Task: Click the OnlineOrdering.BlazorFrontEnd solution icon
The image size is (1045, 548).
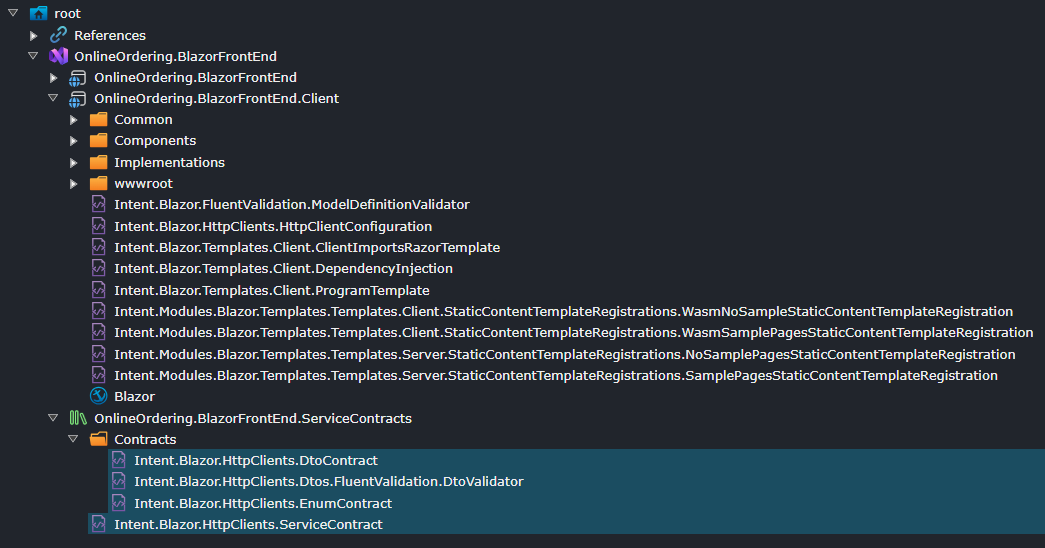Action: [x=58, y=56]
